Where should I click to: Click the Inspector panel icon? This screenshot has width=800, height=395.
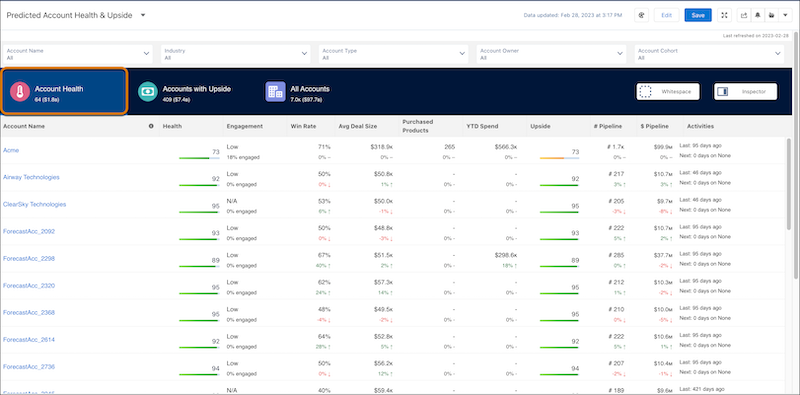tap(722, 92)
